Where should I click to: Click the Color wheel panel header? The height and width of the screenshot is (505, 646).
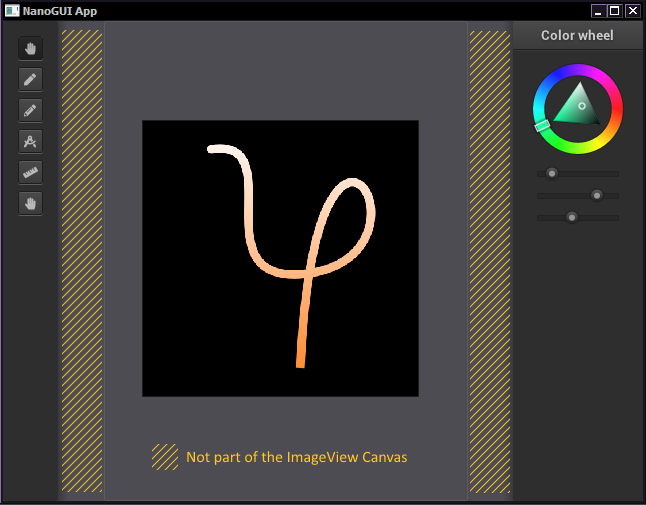[577, 35]
